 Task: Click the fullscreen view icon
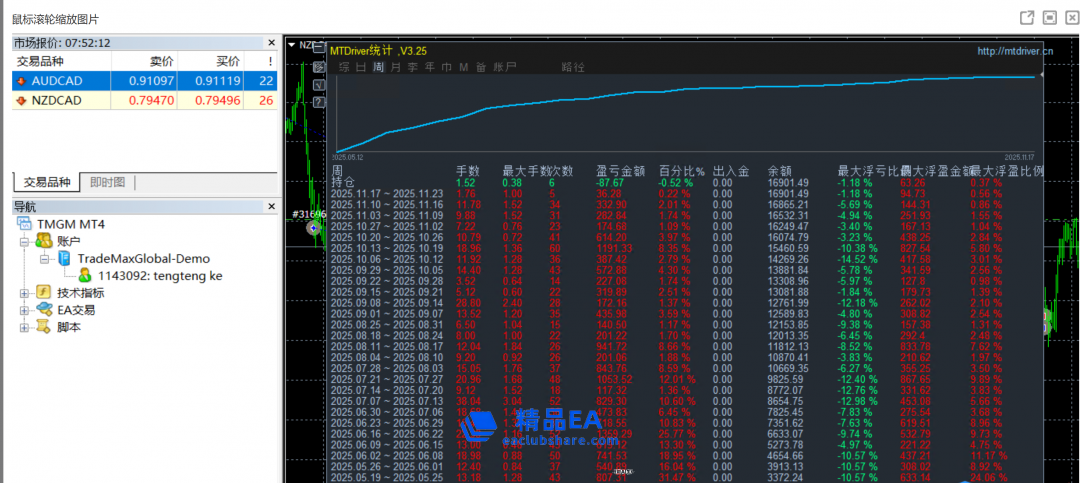[1049, 18]
